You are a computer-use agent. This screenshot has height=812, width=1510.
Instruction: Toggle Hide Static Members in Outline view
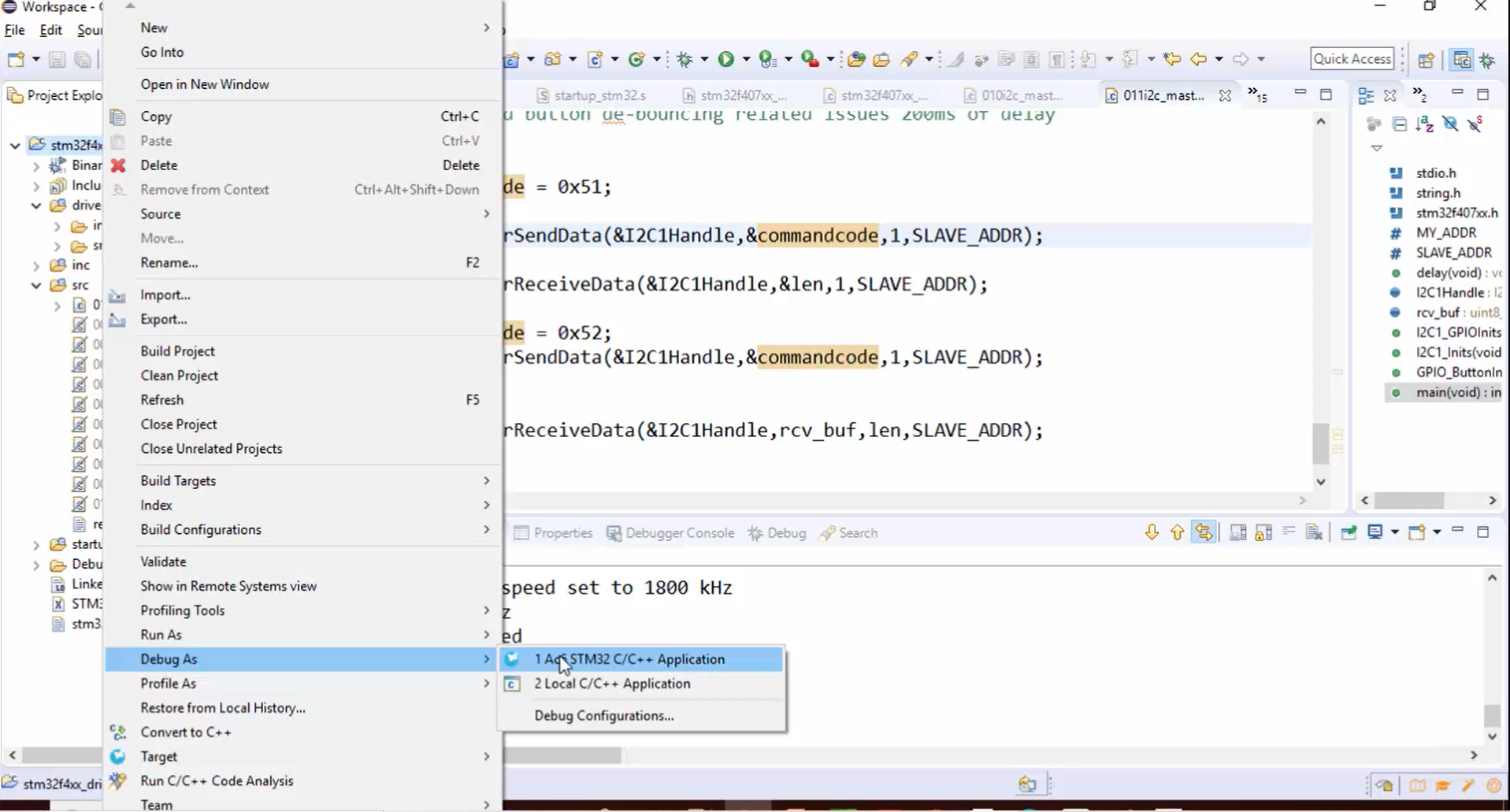1475,124
